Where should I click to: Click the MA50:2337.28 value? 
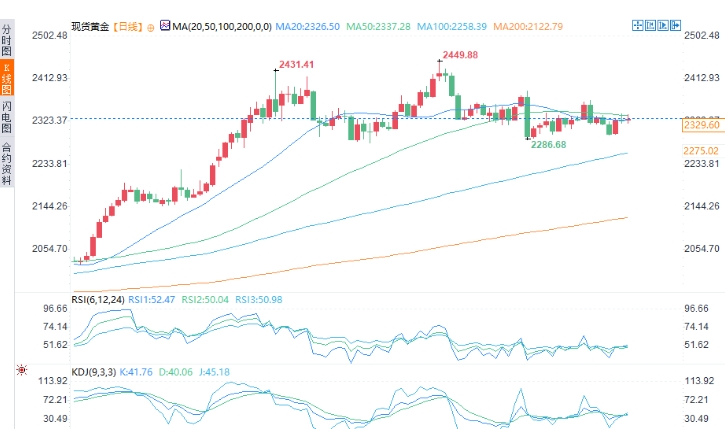click(x=378, y=27)
